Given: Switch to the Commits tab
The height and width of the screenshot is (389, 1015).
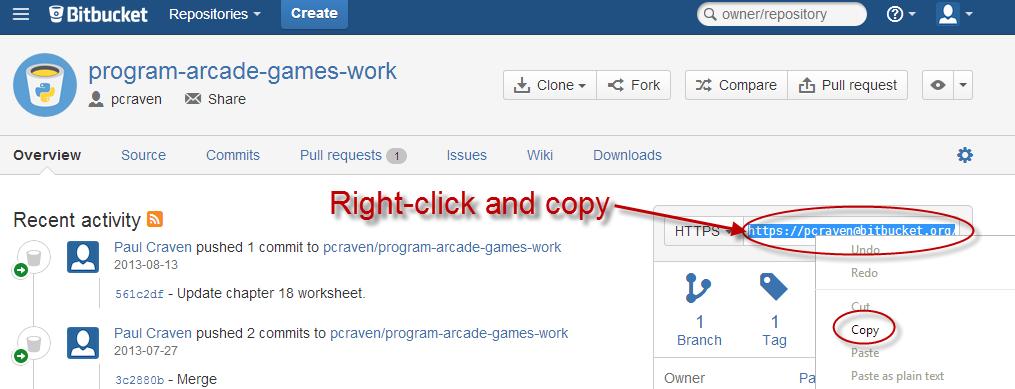Looking at the screenshot, I should (233, 155).
